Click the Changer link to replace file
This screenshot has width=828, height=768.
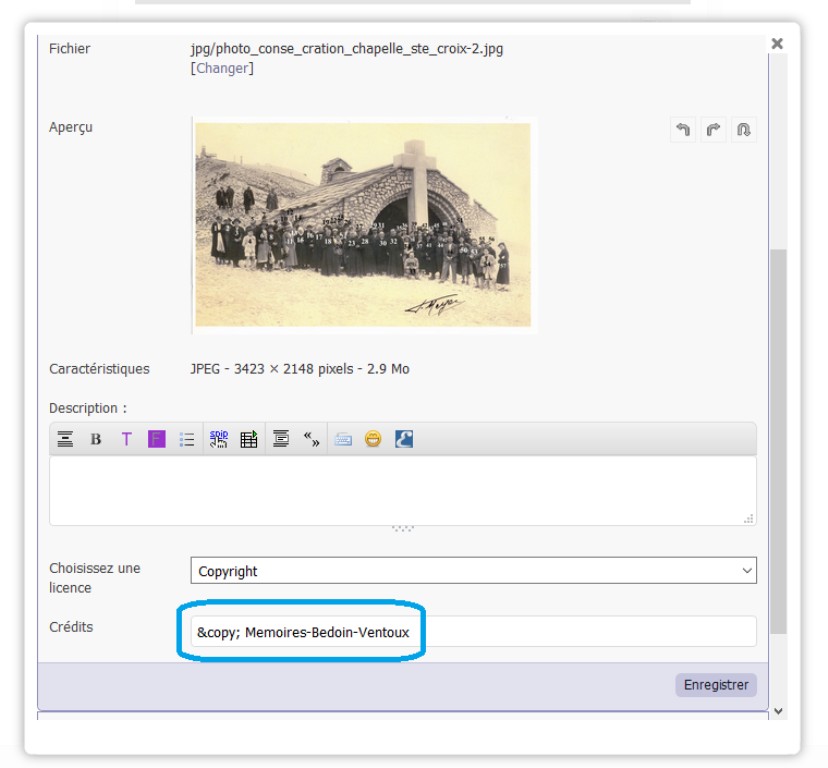(x=222, y=69)
